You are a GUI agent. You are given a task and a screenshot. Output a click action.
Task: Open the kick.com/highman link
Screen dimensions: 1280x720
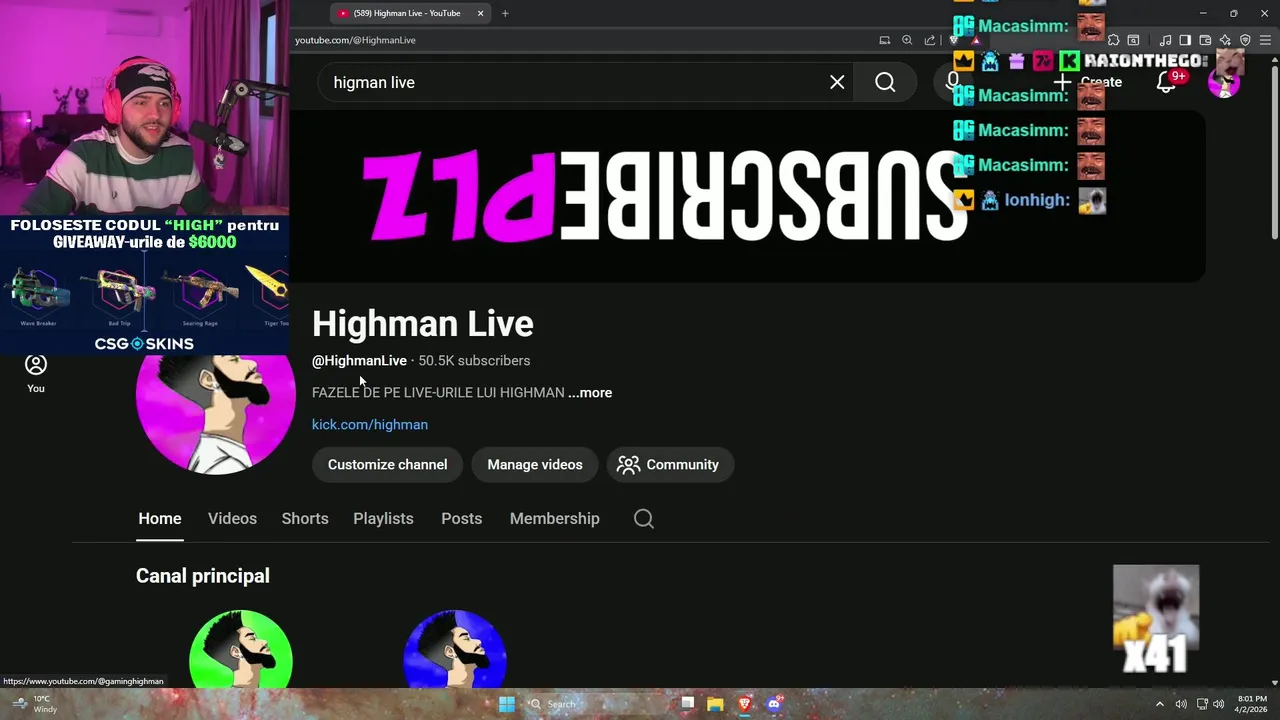(x=370, y=424)
